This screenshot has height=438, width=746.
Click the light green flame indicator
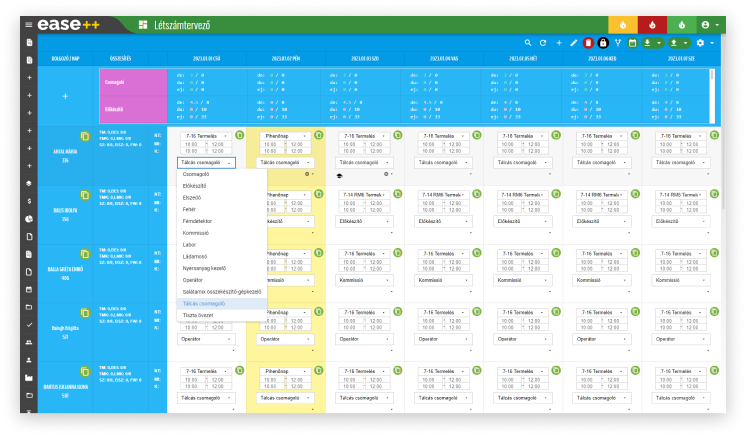pos(682,25)
